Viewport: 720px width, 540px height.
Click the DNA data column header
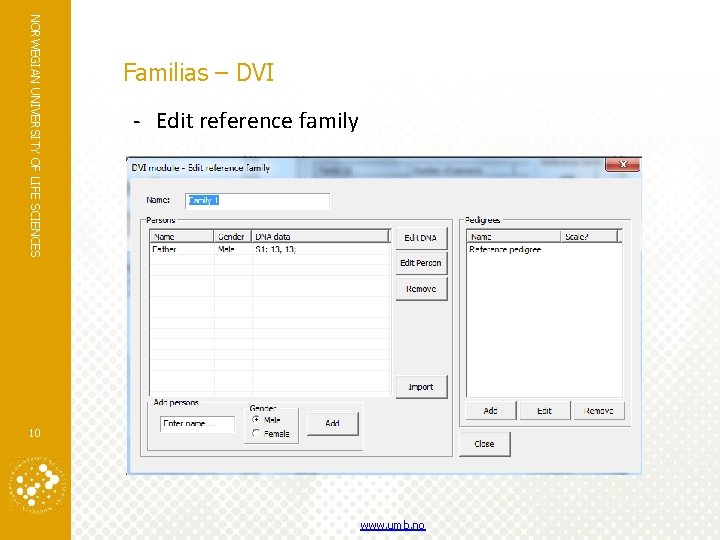(x=320, y=236)
